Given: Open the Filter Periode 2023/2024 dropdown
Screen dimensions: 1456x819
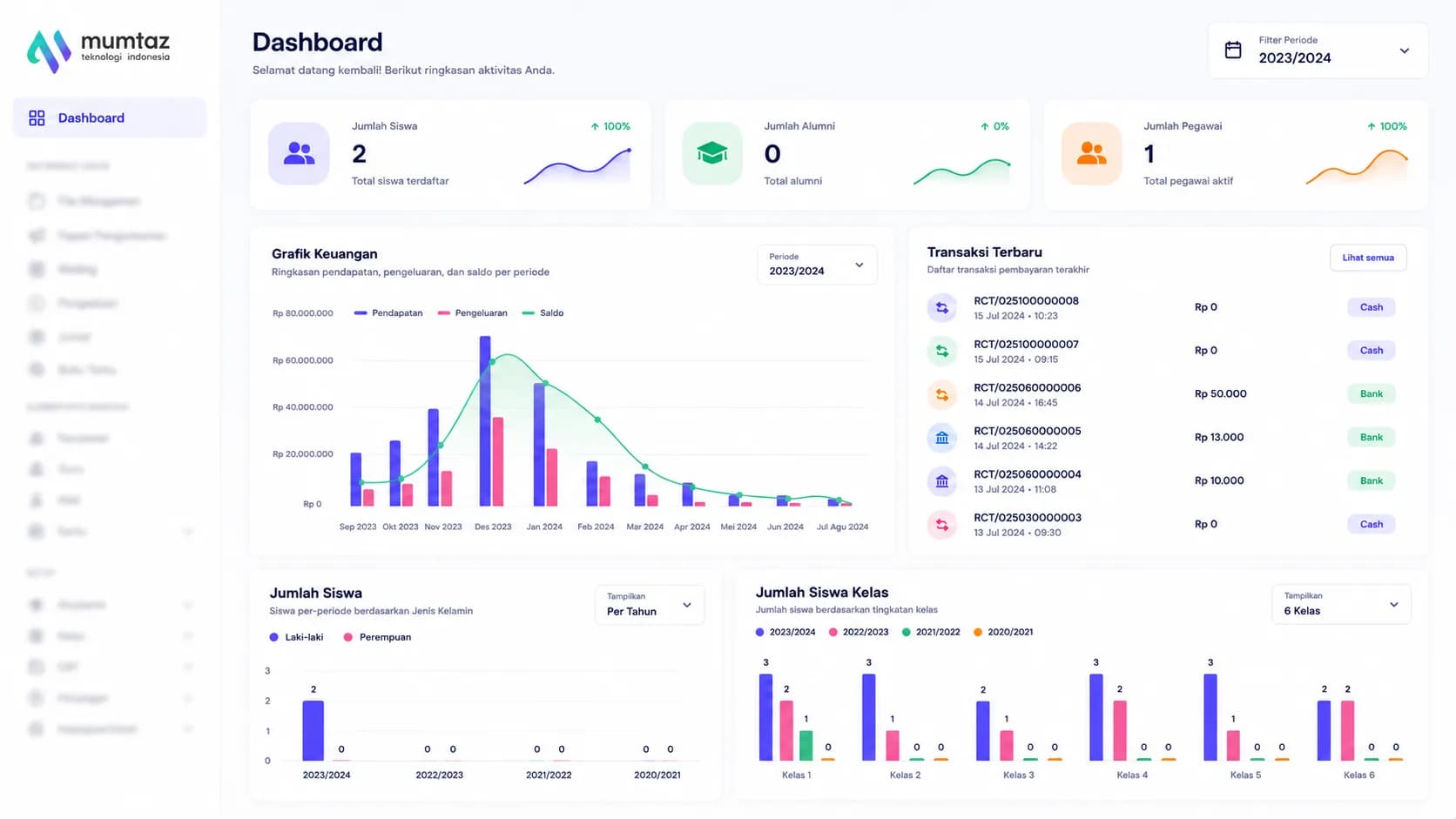Looking at the screenshot, I should click(1318, 50).
